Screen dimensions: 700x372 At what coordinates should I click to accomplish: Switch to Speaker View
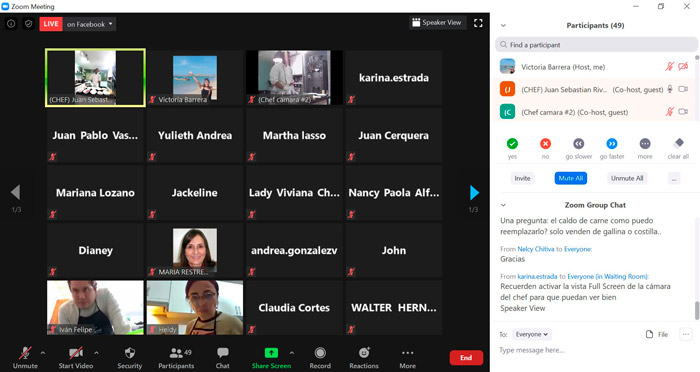click(437, 22)
